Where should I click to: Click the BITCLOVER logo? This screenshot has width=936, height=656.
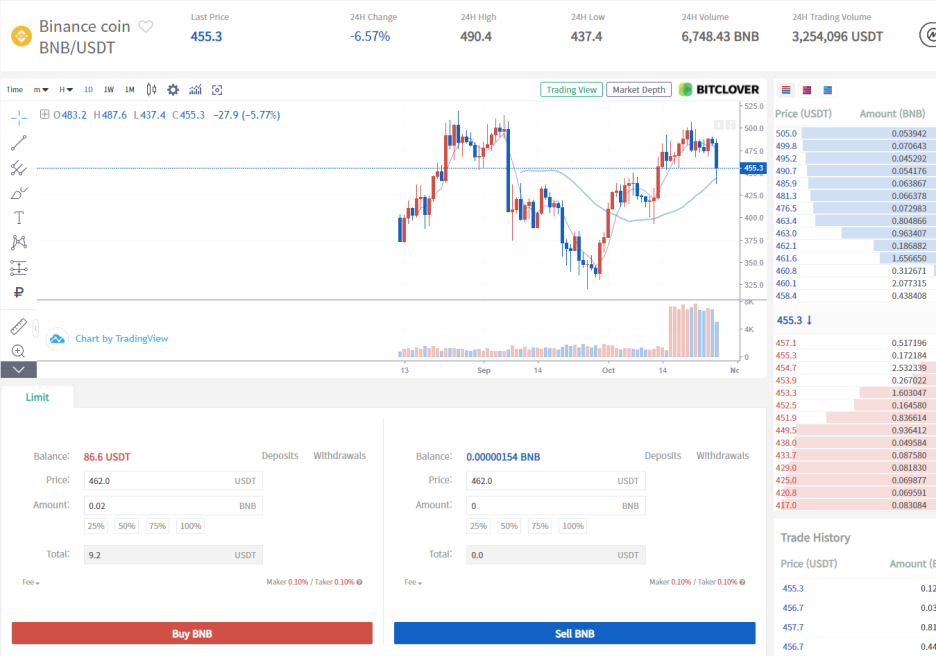click(x=719, y=90)
